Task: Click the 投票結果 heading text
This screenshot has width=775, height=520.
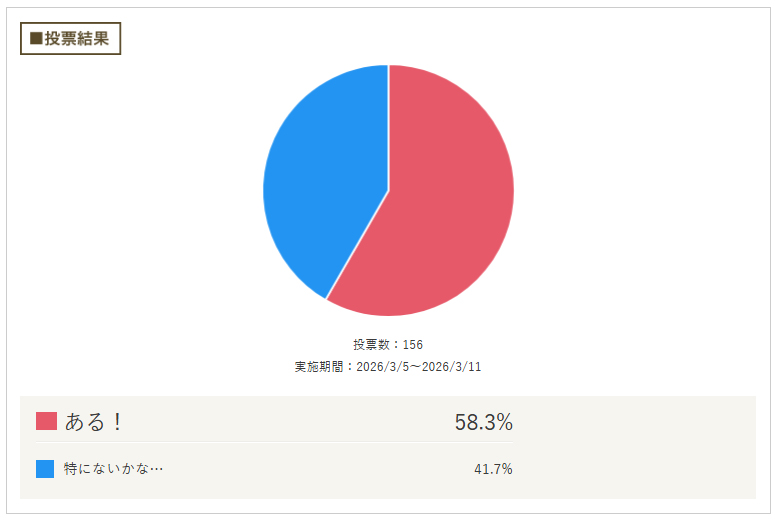Action: click(x=77, y=39)
